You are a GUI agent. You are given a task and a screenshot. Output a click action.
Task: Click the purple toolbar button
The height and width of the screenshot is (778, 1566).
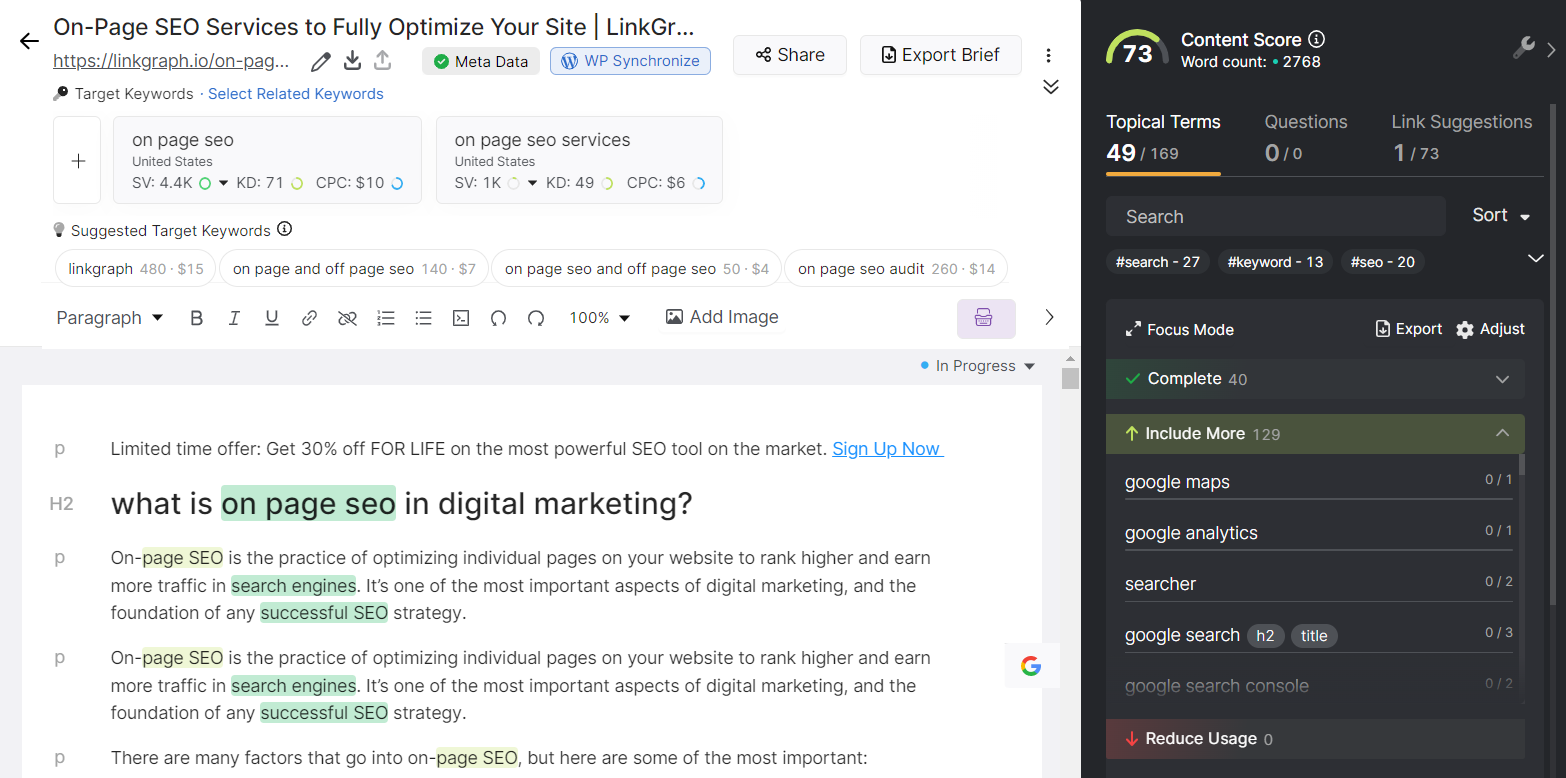pyautogui.click(x=986, y=318)
